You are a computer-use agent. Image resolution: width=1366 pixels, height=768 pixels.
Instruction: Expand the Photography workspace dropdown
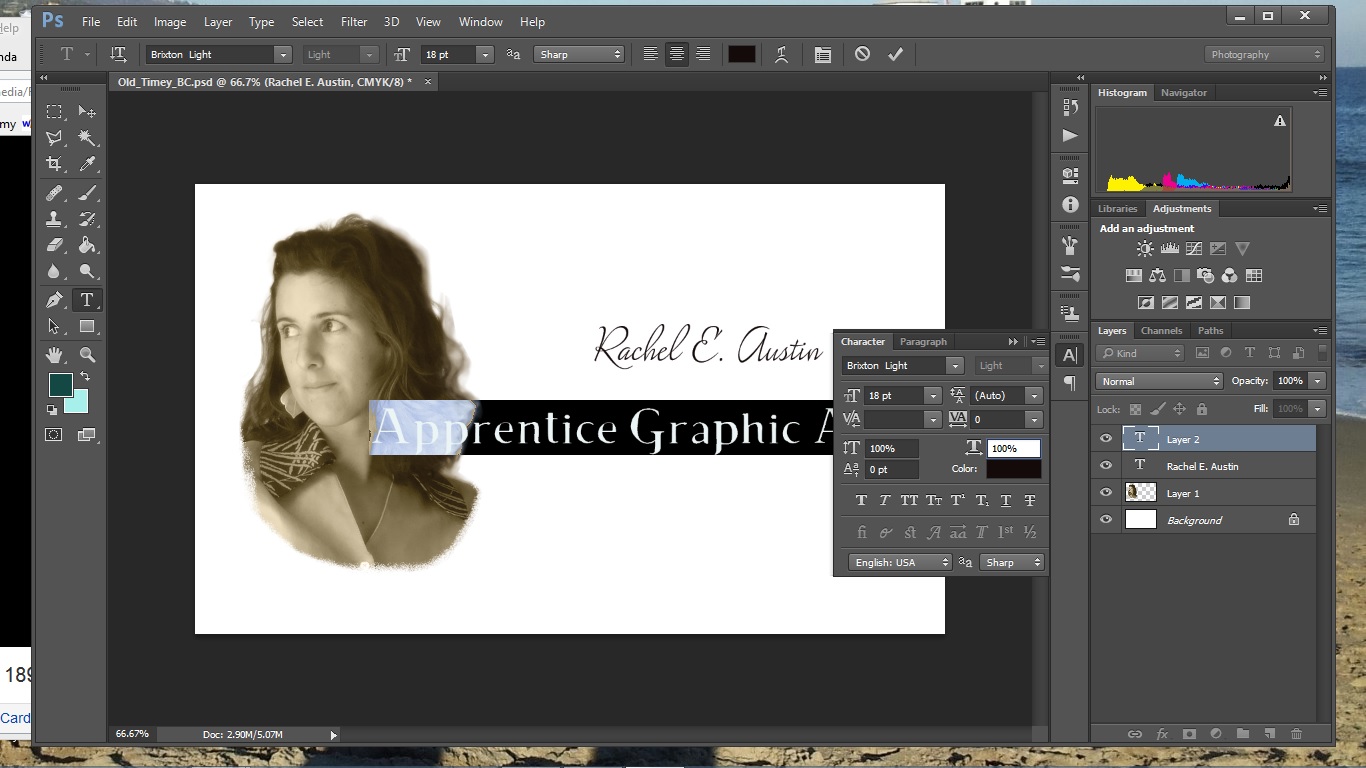click(1265, 55)
